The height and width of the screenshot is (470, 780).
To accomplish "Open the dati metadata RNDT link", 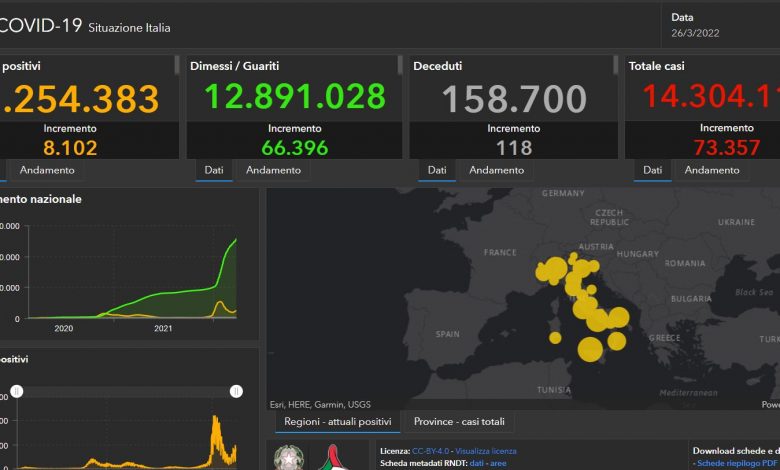I will point(479,463).
